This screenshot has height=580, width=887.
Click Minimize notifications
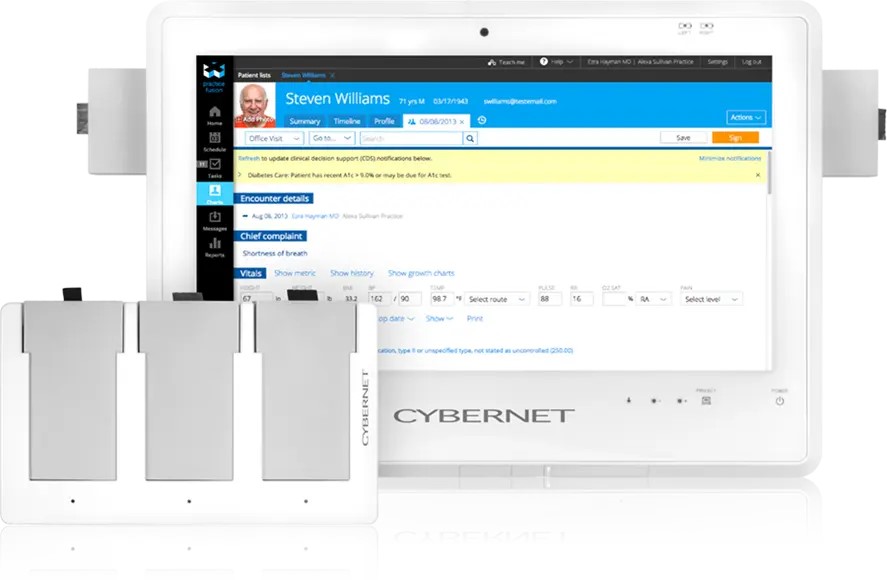[x=730, y=158]
